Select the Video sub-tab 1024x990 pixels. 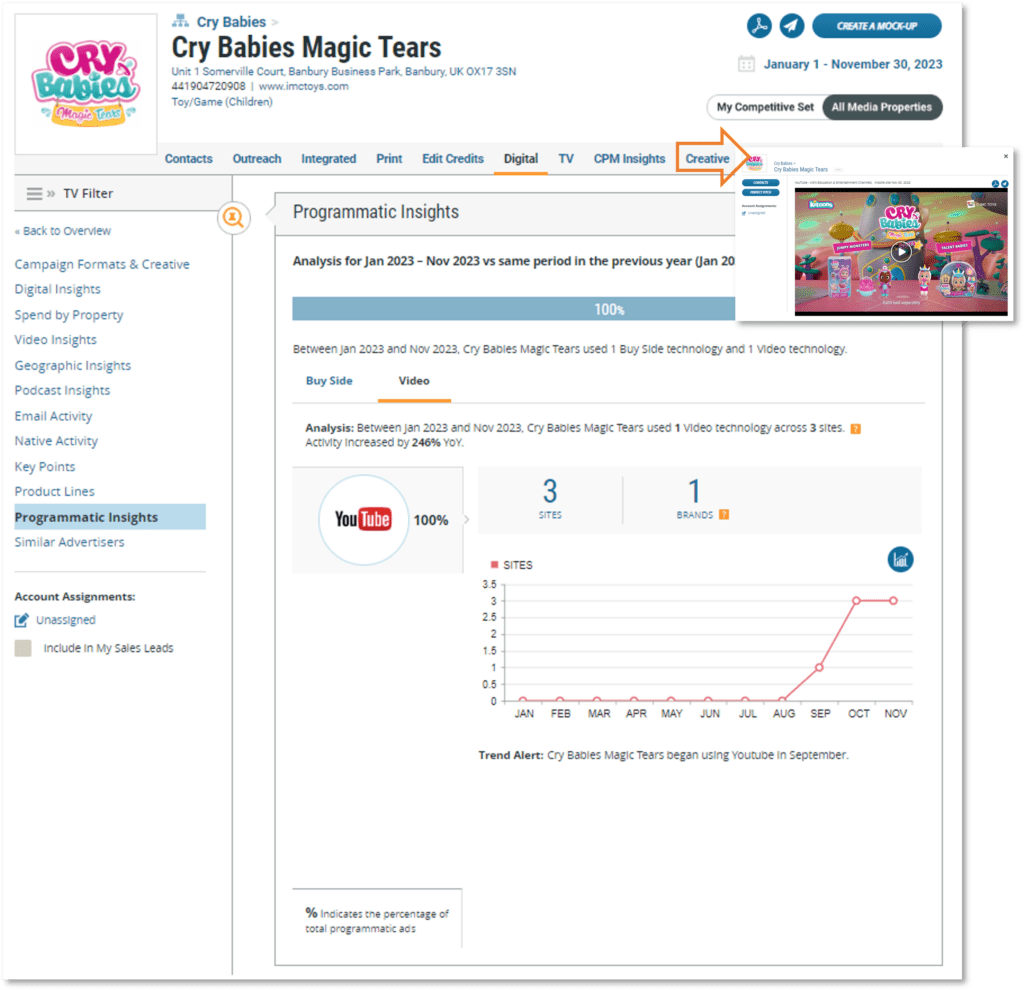coord(414,381)
